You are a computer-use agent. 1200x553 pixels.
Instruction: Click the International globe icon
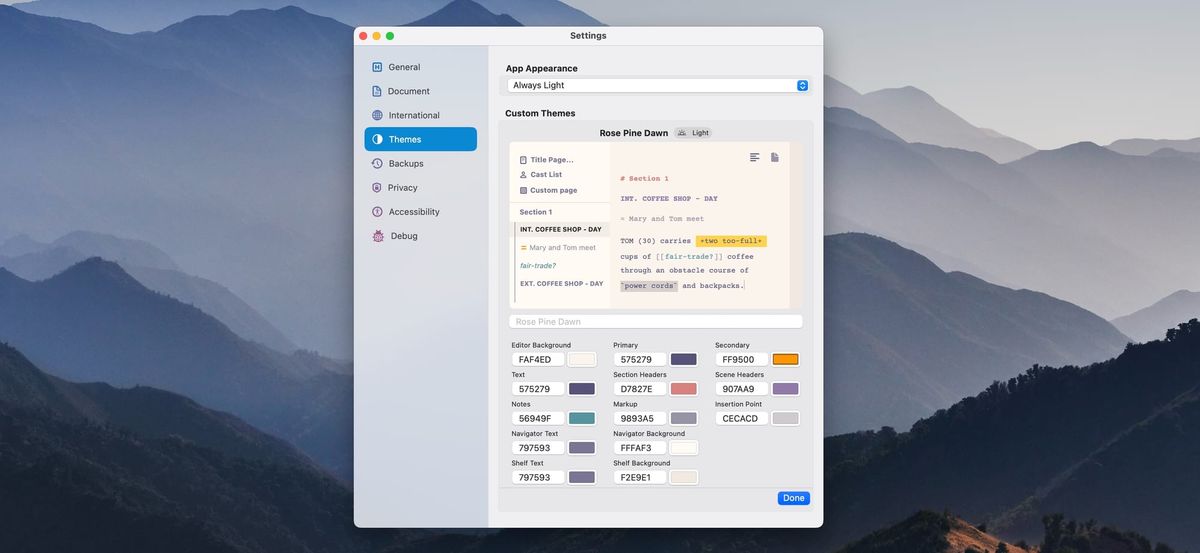377,115
